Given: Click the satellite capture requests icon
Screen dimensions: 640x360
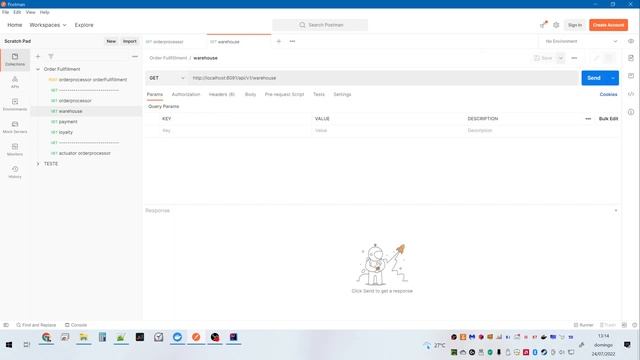Looking at the screenshot, I should click(x=543, y=25).
